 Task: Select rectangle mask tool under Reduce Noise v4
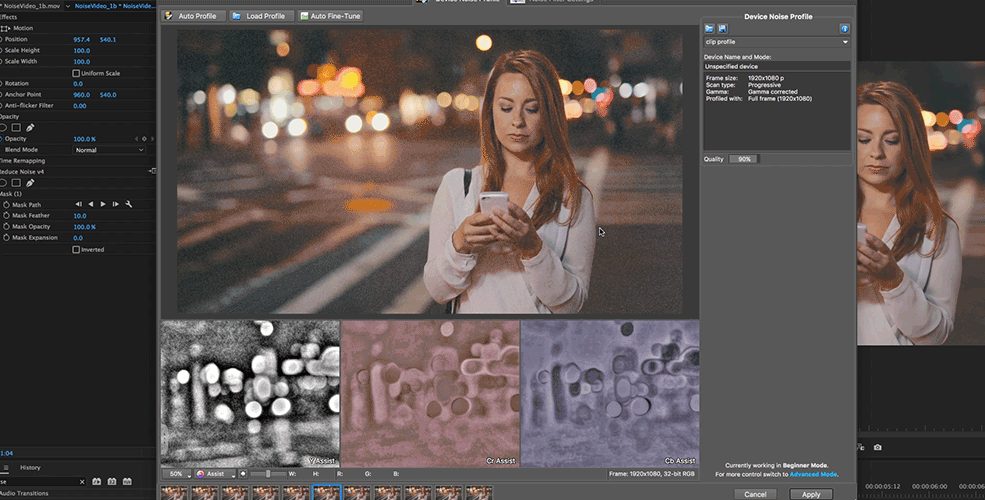click(16, 183)
